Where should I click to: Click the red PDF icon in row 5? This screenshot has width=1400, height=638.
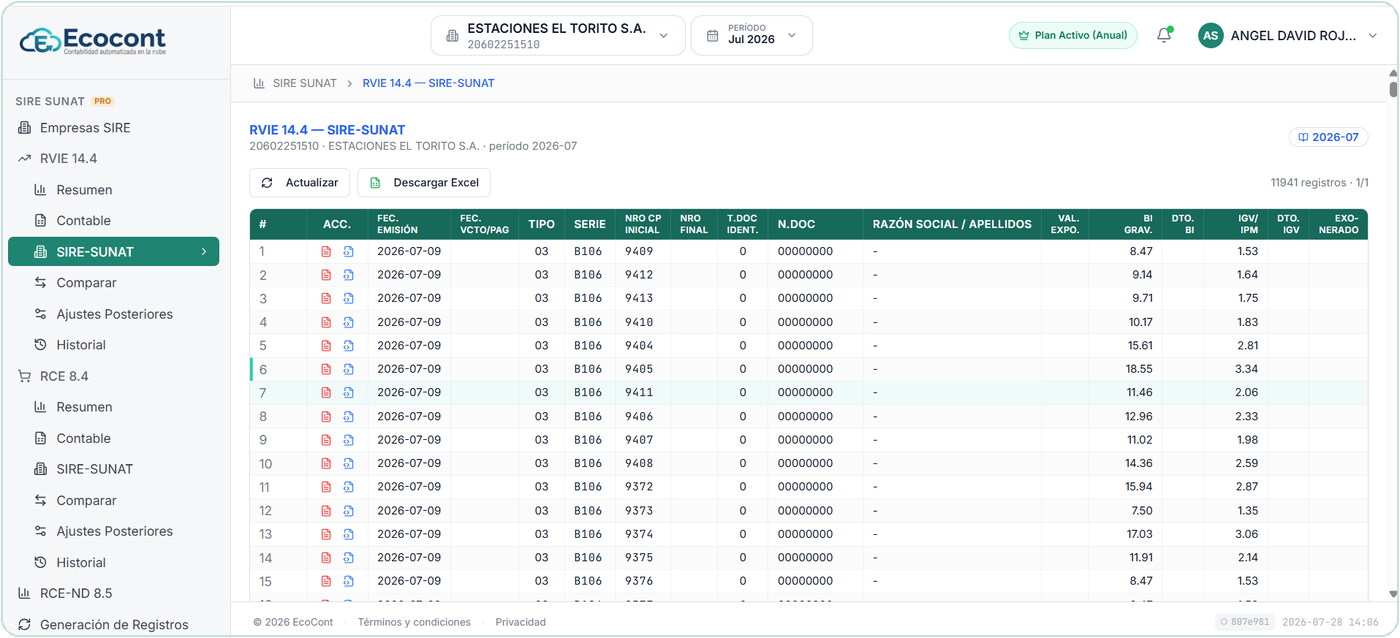click(x=326, y=345)
